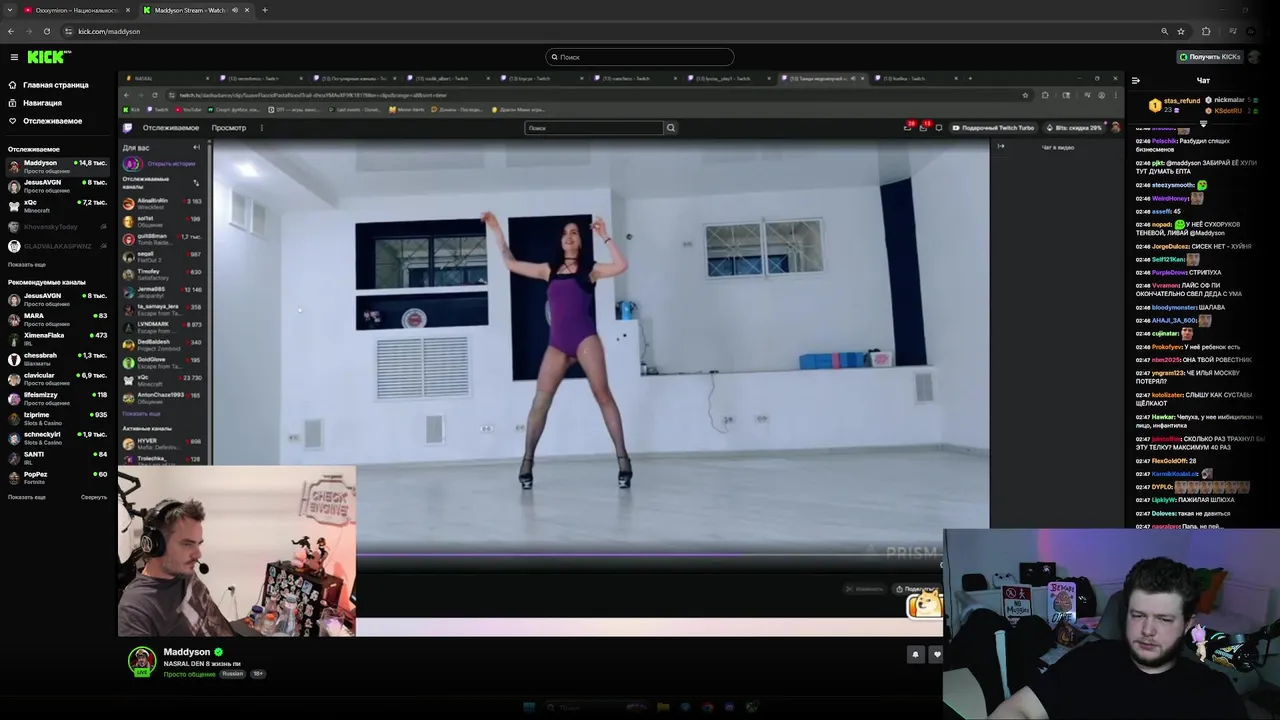1280x720 pixels.
Task: Close the Maddyson Stream tab
Action: [247, 10]
